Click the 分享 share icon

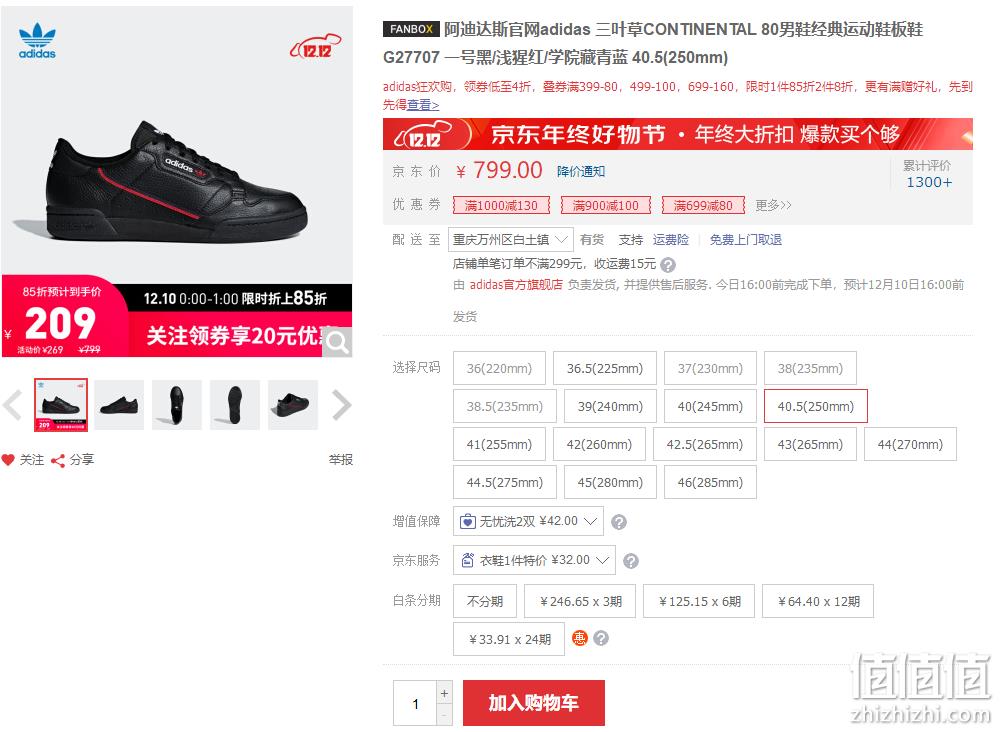pos(58,460)
